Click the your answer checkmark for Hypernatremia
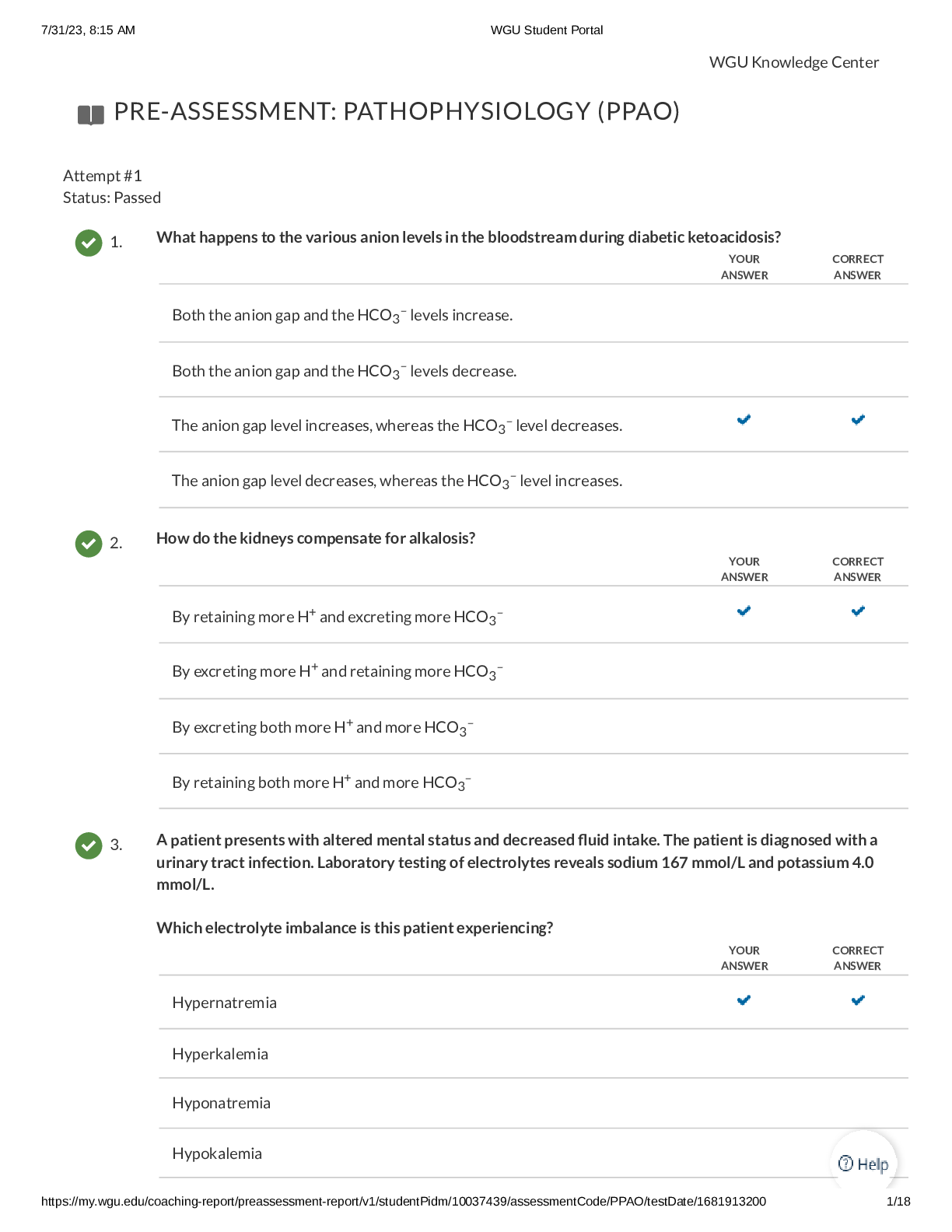This screenshot has height=1232, width=952. pos(744,1000)
